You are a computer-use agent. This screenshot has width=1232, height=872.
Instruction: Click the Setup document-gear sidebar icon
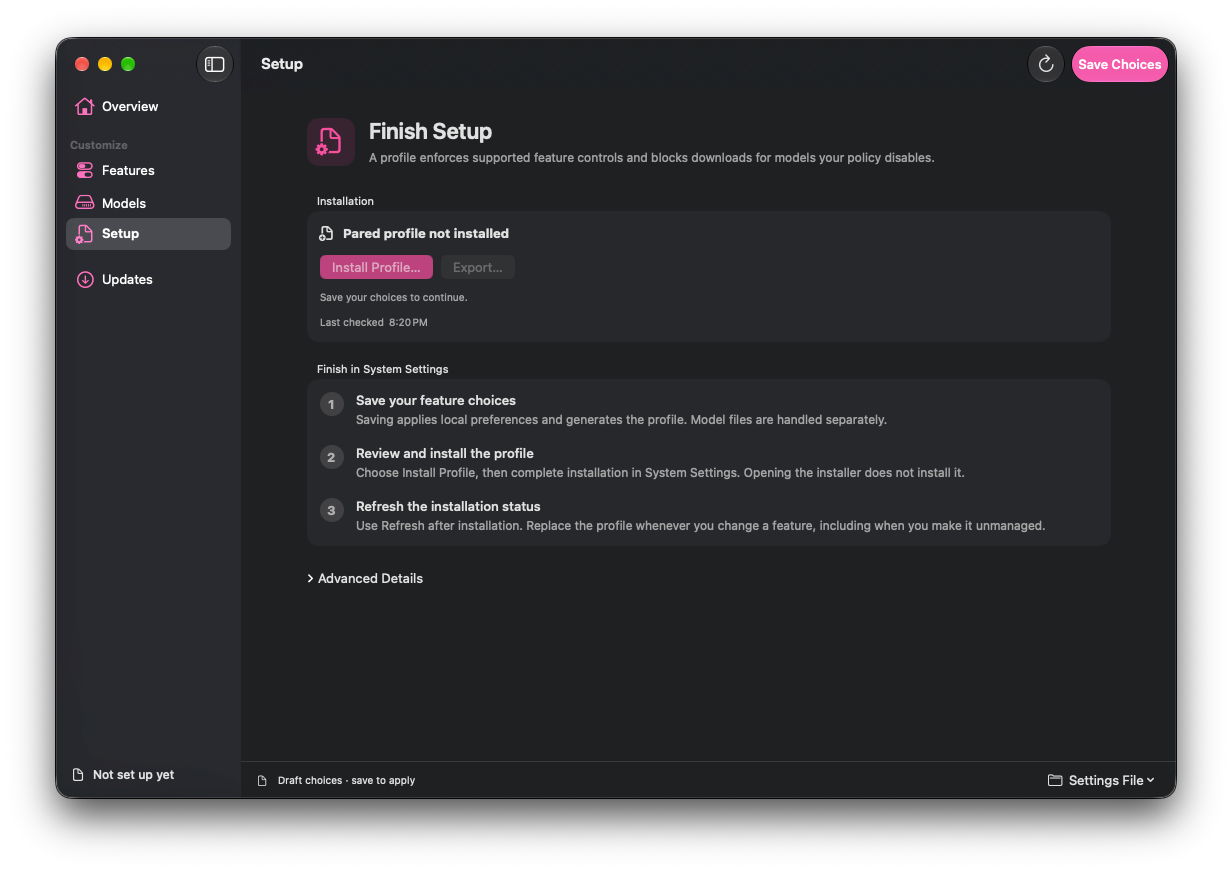(85, 234)
